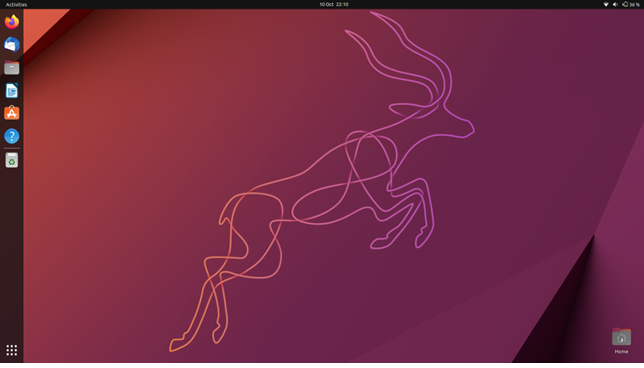Click the network status icon

pos(606,5)
